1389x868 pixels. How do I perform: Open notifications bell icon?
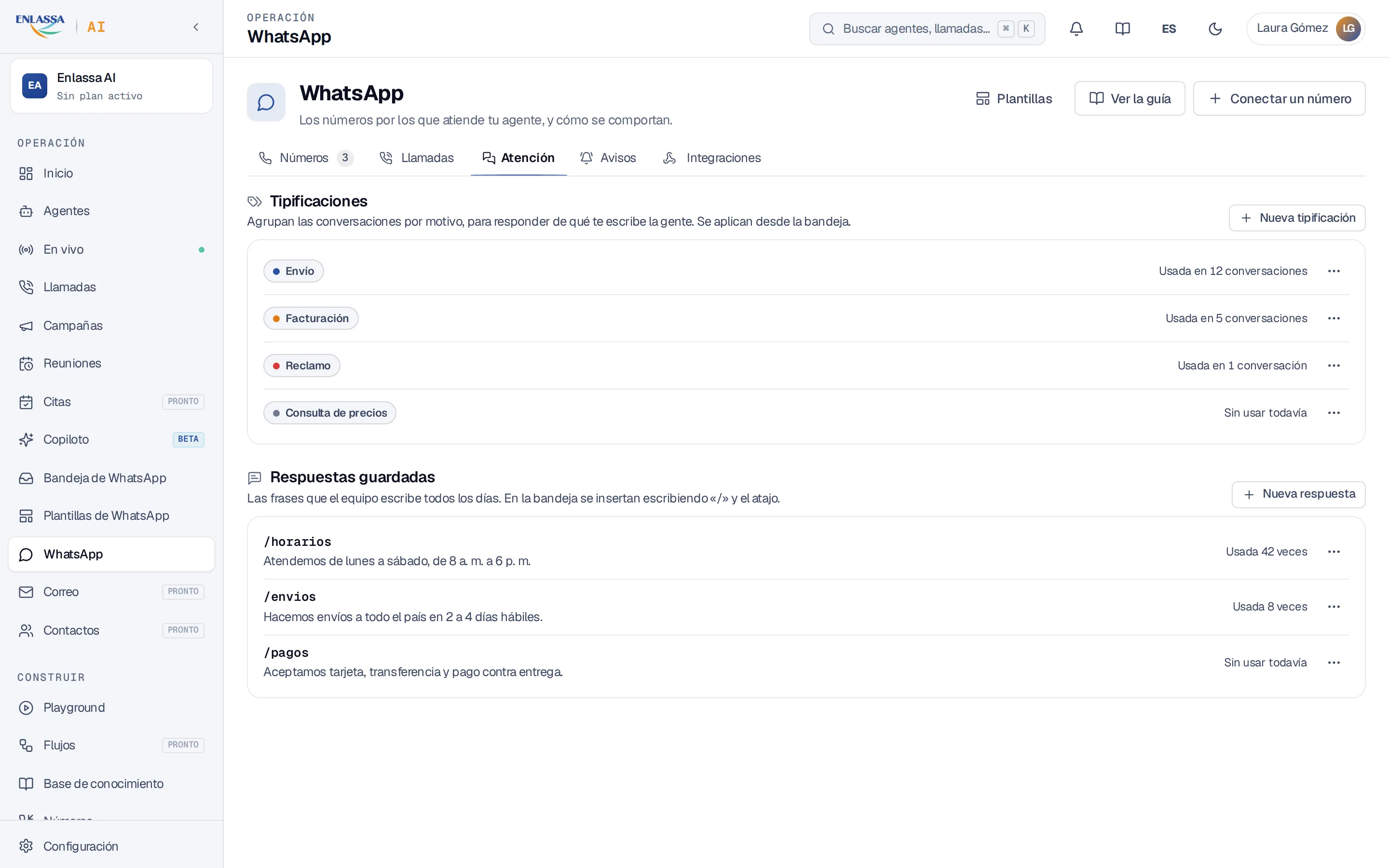point(1076,29)
